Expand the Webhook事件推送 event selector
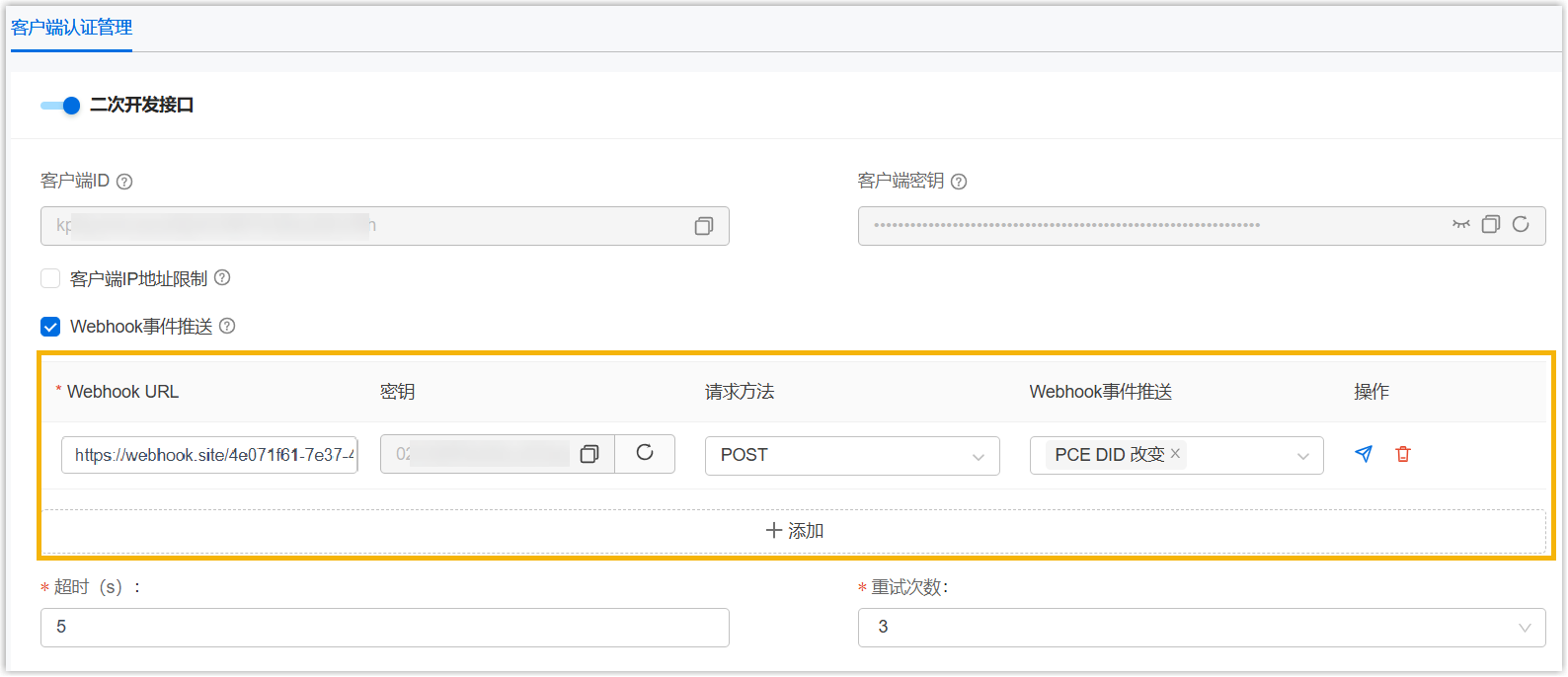 1302,456
